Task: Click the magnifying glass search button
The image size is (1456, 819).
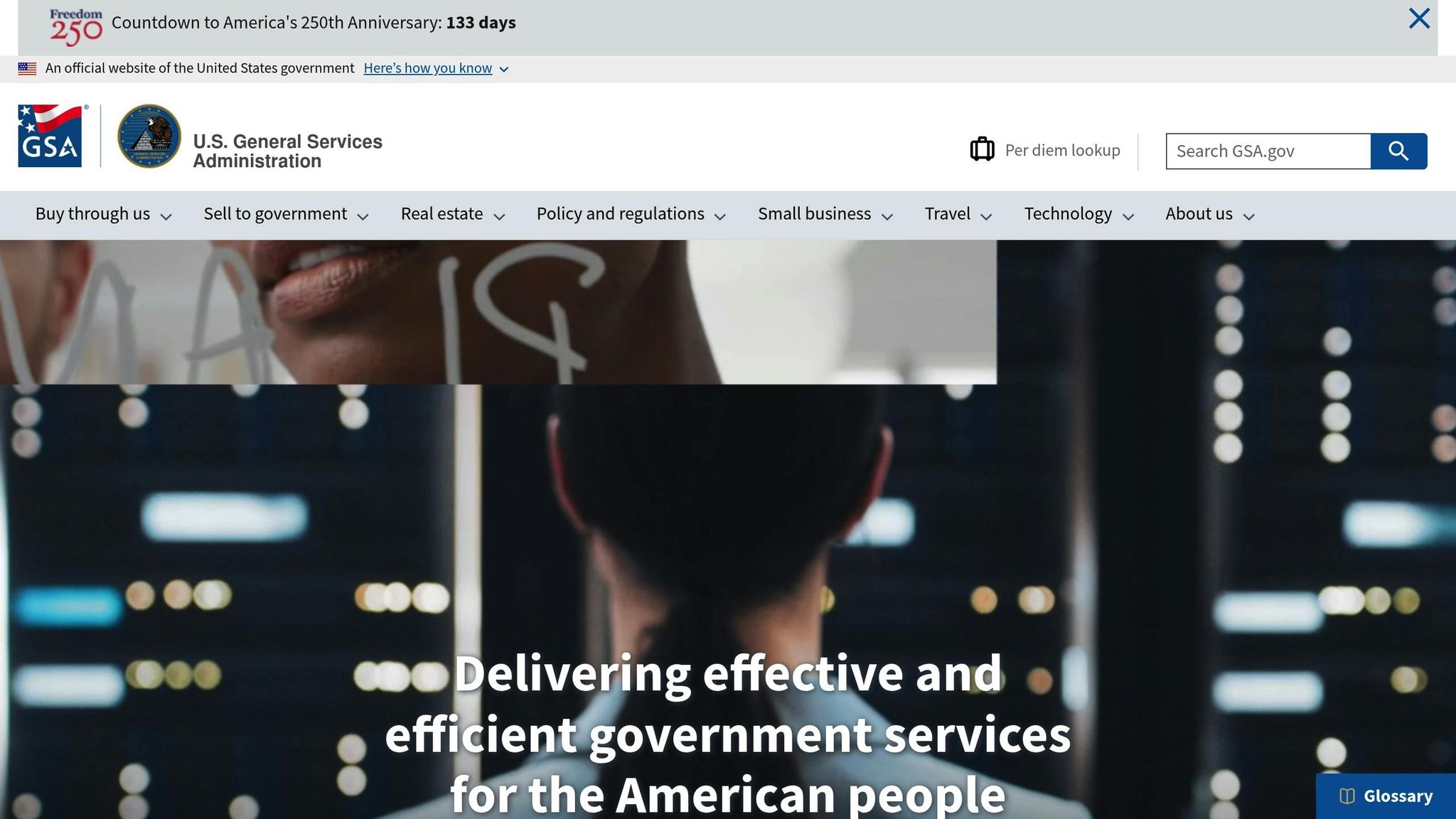Action: (1398, 151)
